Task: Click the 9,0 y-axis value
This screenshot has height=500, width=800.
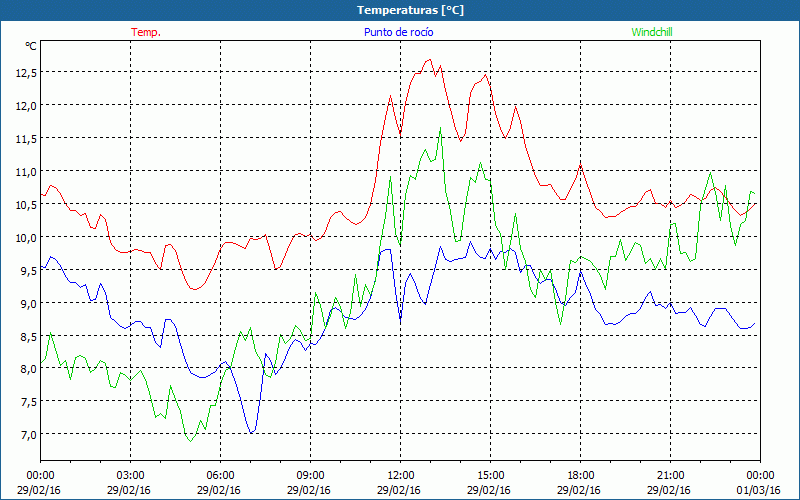Action: point(28,303)
